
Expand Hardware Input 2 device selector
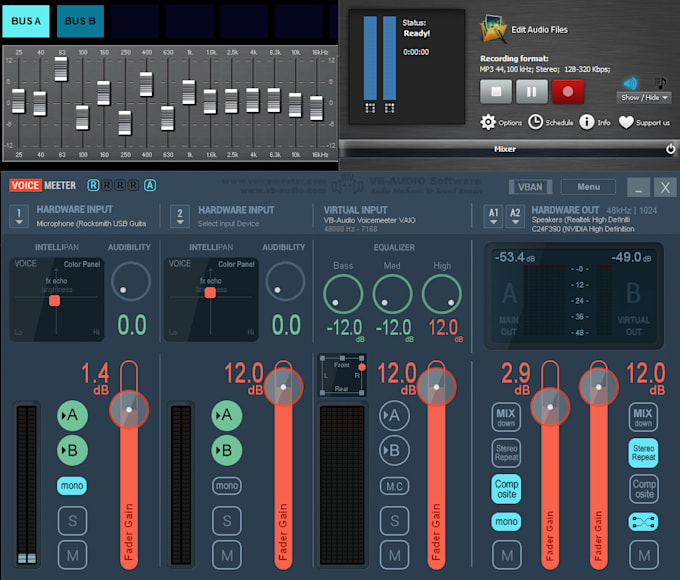(180, 216)
